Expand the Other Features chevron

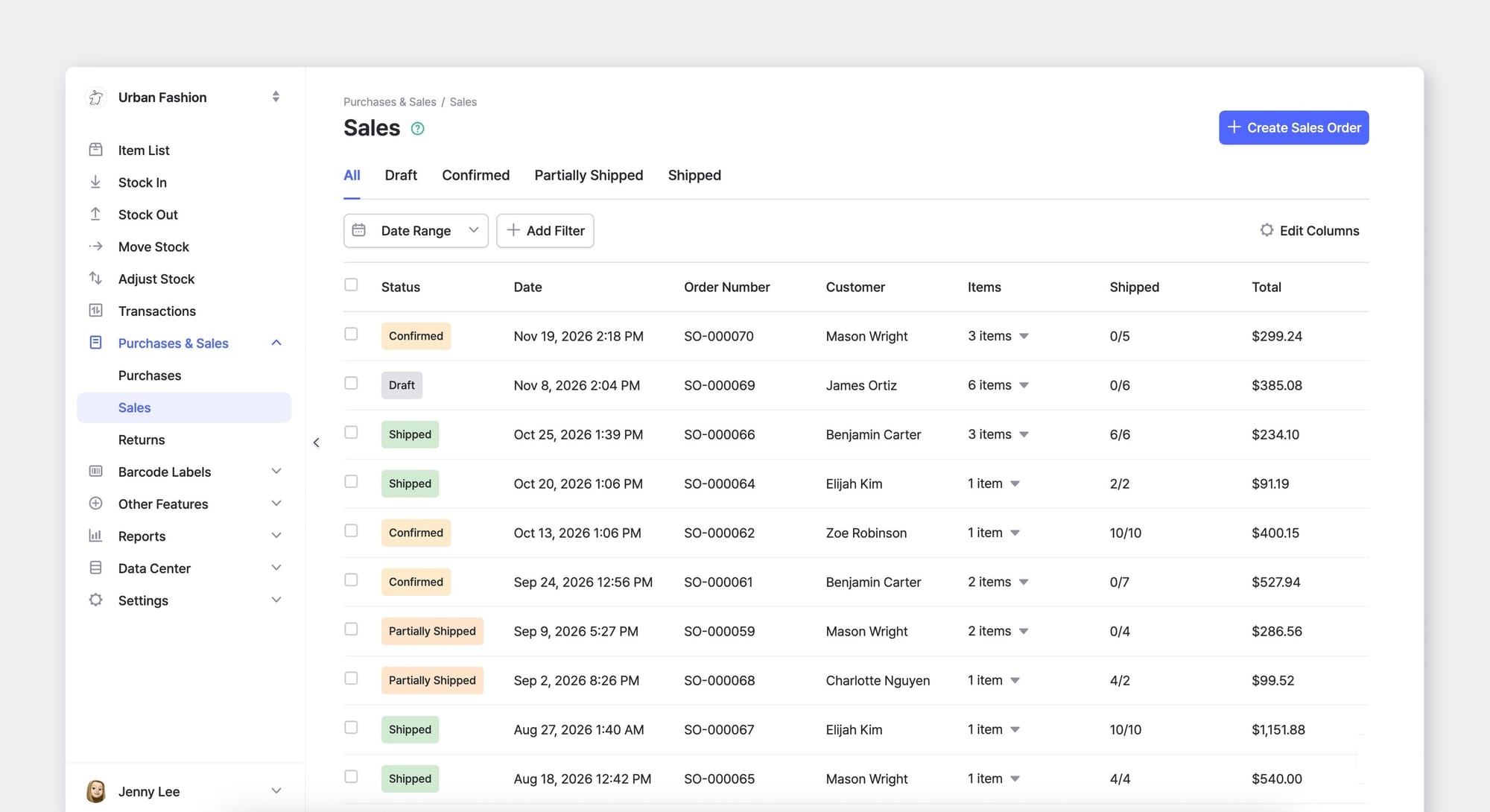click(276, 503)
